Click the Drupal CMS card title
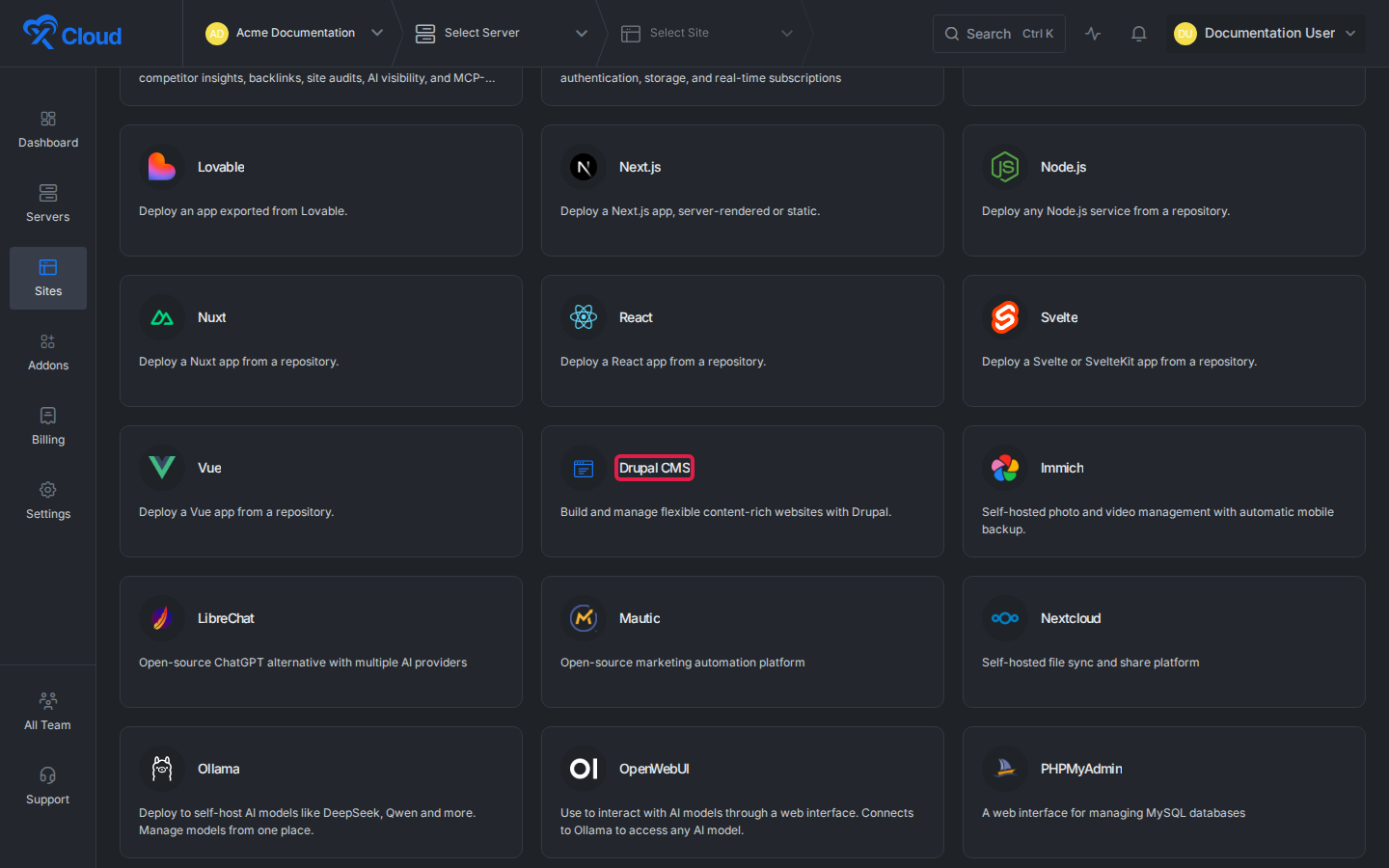 tap(655, 468)
